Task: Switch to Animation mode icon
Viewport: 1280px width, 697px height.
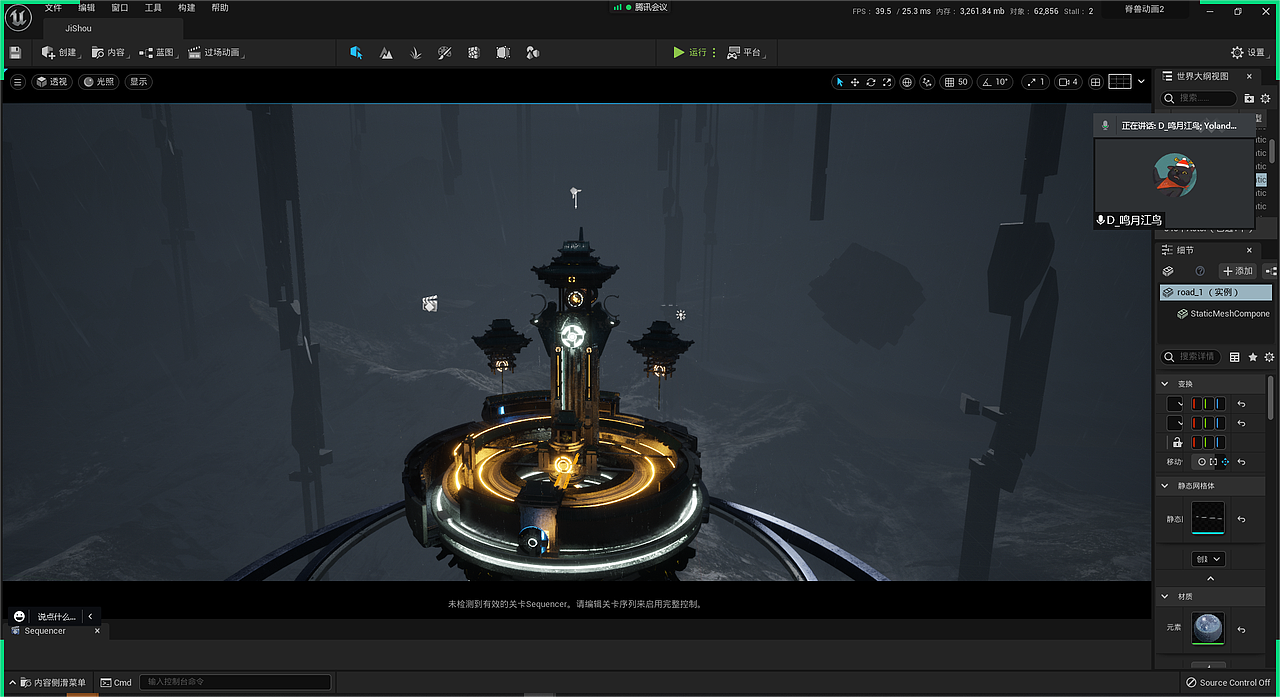Action: (533, 52)
